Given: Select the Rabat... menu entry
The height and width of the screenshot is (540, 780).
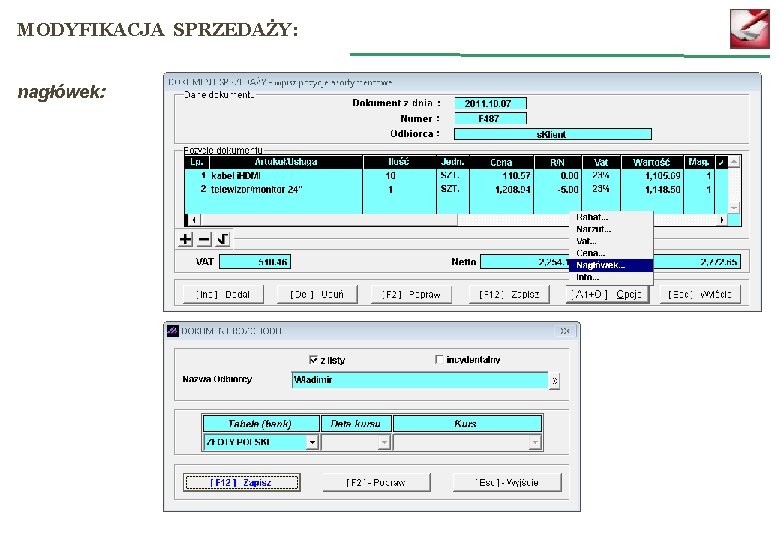Looking at the screenshot, I should coord(611,217).
